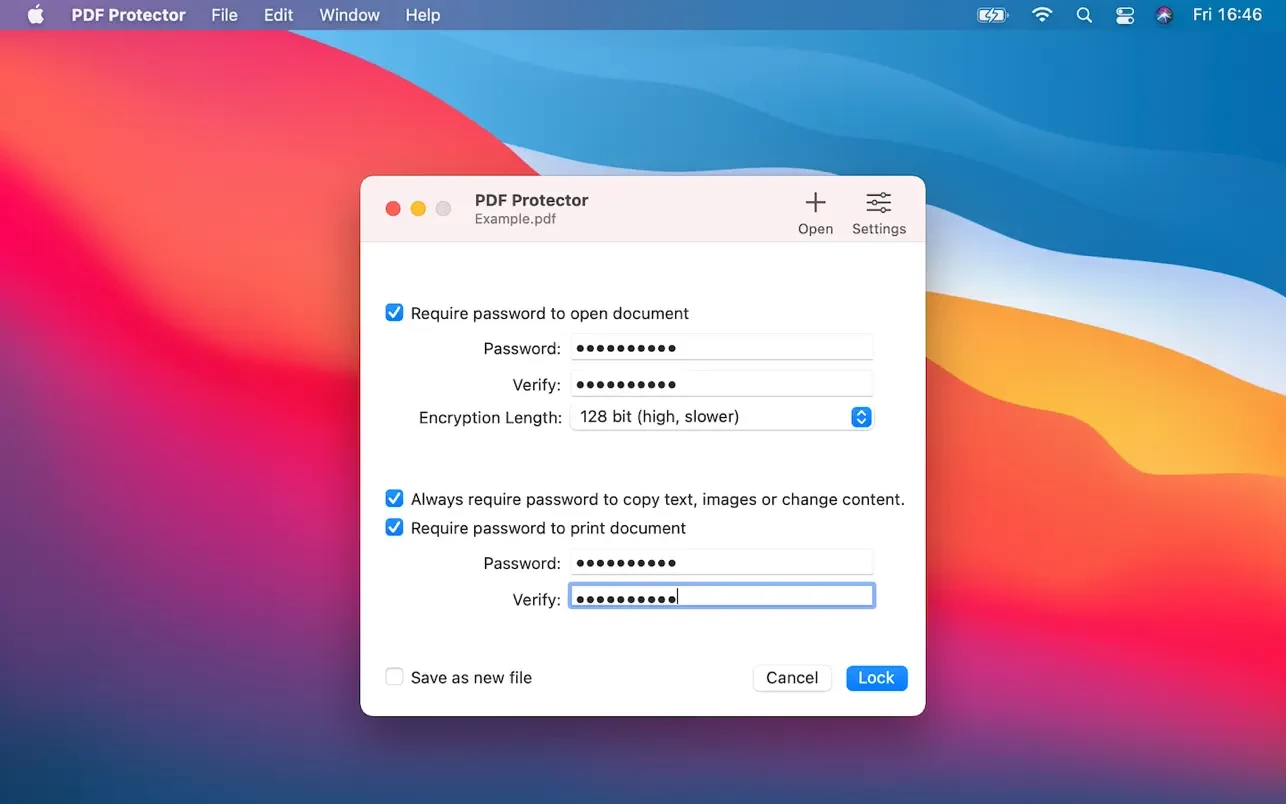Click the Open plus icon in toolbar
Image resolution: width=1286 pixels, height=804 pixels.
[x=815, y=203]
